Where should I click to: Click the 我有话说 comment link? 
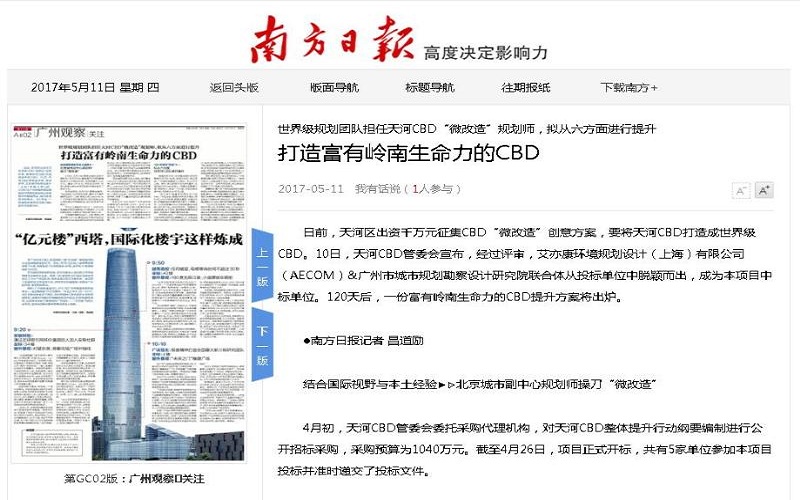tap(378, 189)
